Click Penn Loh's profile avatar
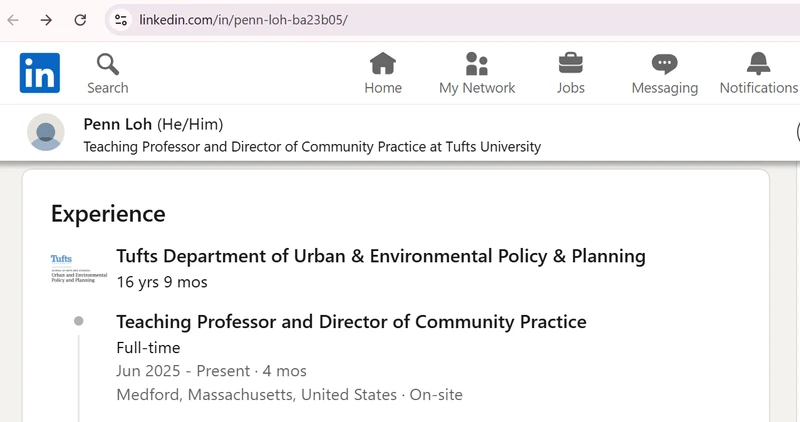 point(46,132)
